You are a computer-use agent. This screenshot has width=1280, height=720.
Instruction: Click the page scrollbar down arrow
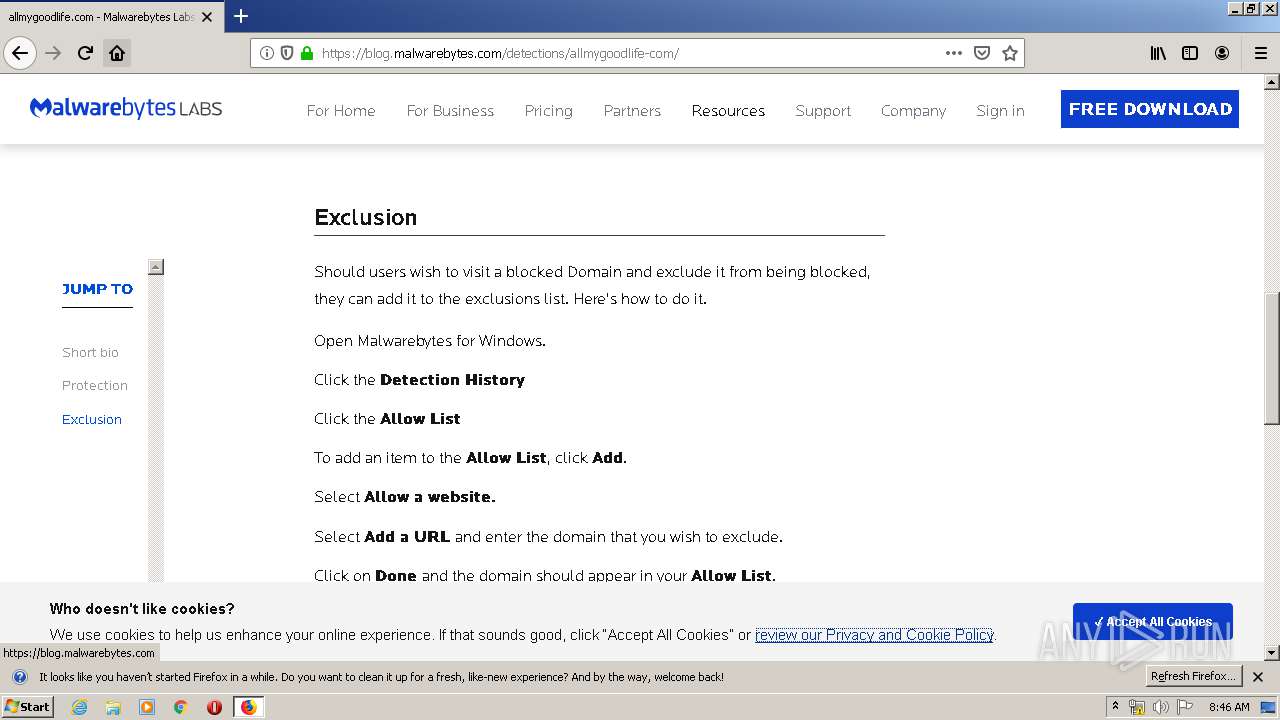click(x=1272, y=653)
